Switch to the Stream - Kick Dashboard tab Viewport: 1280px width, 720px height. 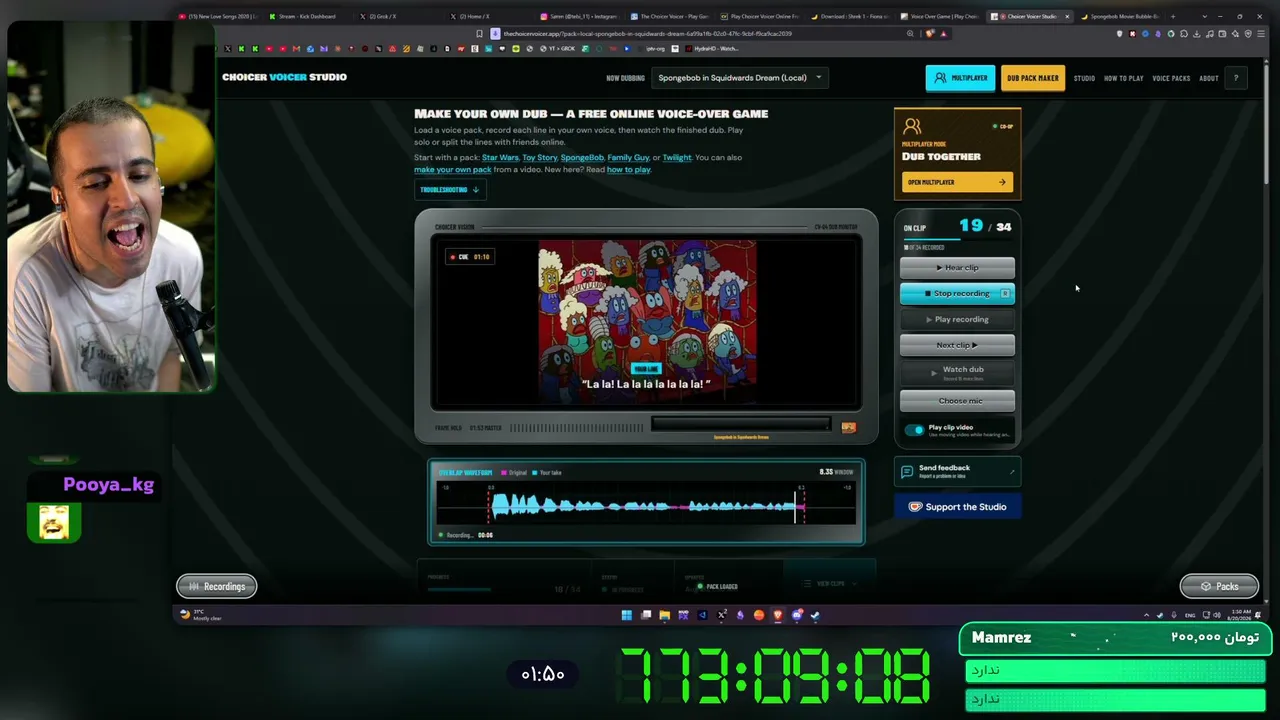pos(303,16)
